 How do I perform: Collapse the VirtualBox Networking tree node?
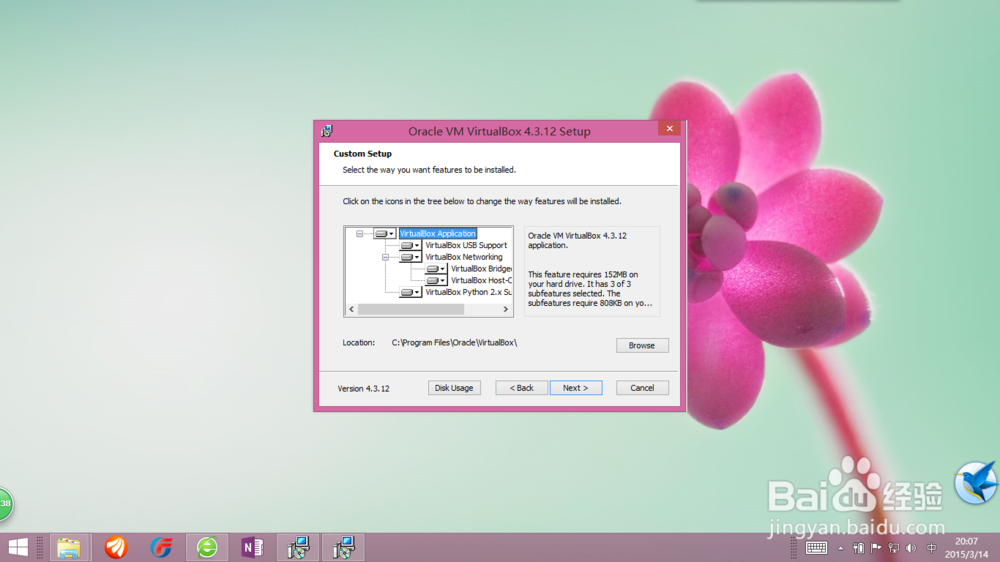click(x=385, y=257)
